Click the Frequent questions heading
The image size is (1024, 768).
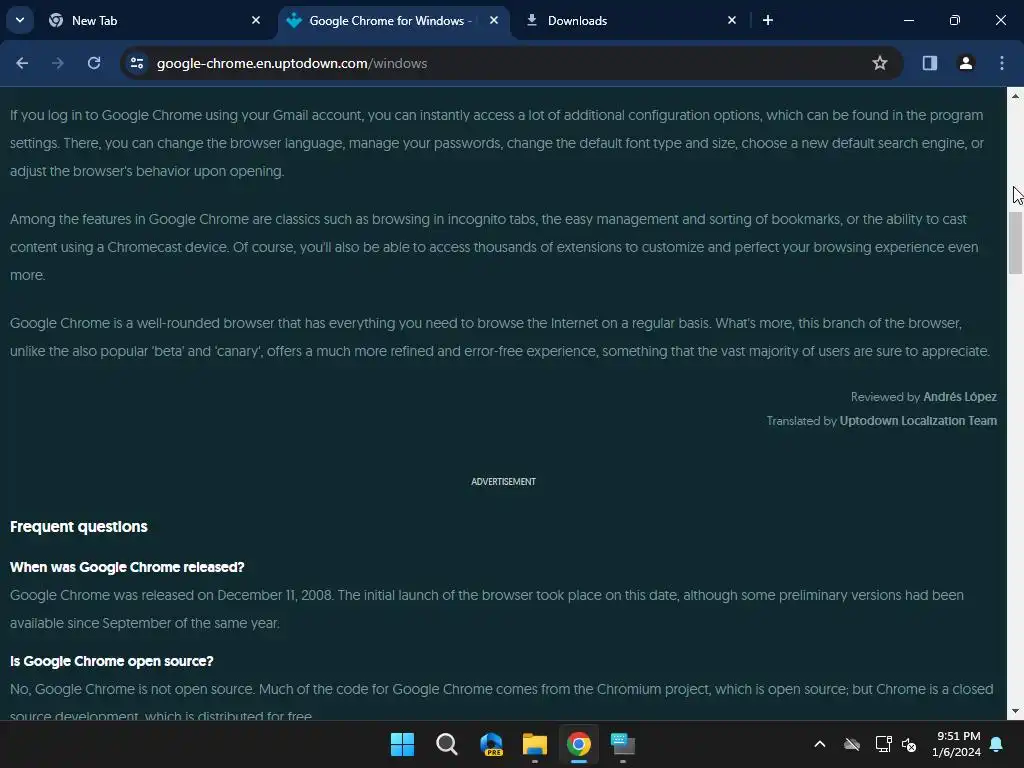point(79,526)
